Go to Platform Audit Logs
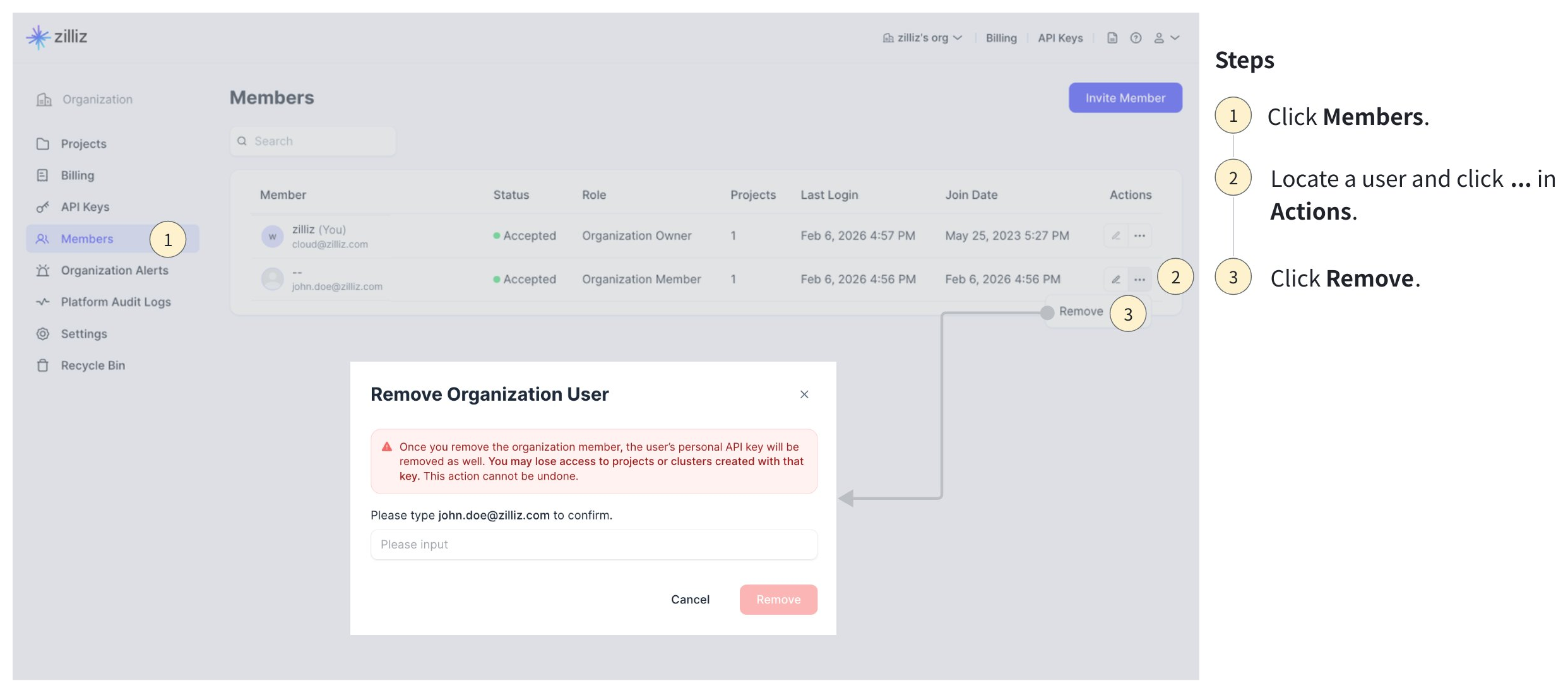1568x693 pixels. (116, 302)
